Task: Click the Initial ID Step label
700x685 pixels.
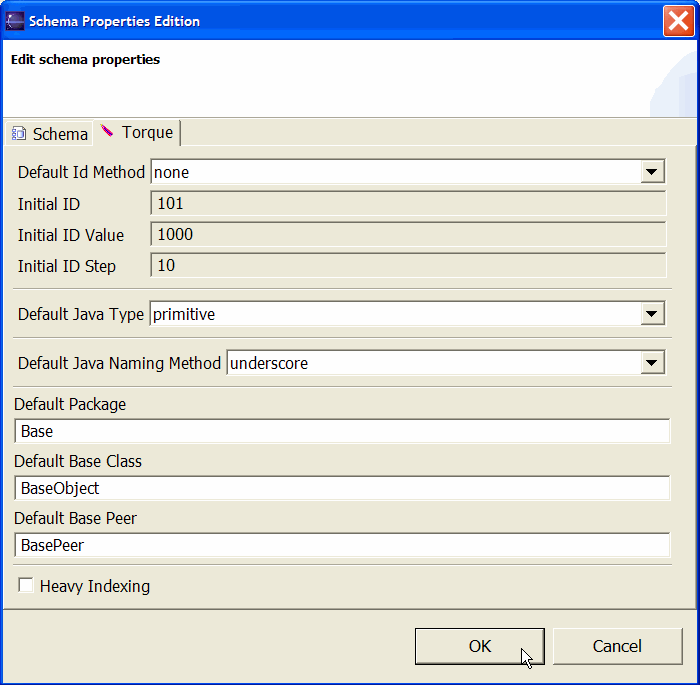Action: coord(67,266)
